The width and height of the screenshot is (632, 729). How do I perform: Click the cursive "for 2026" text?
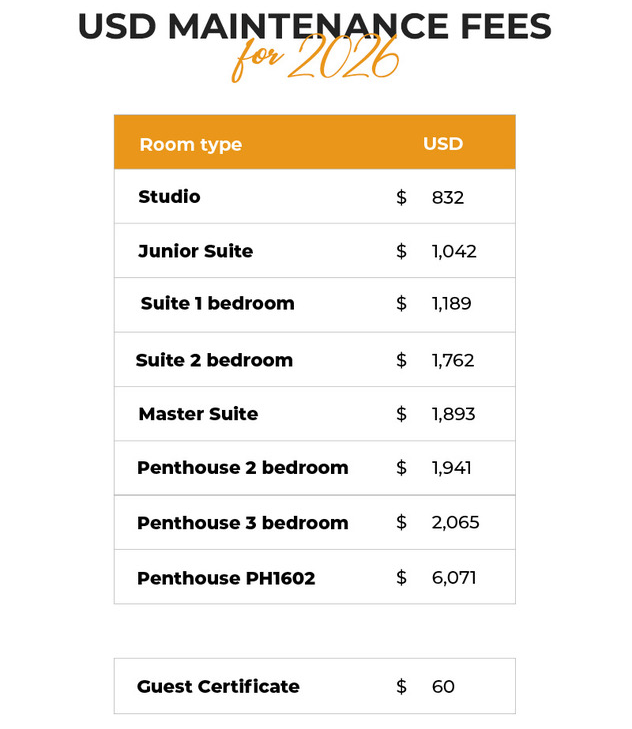(315, 62)
